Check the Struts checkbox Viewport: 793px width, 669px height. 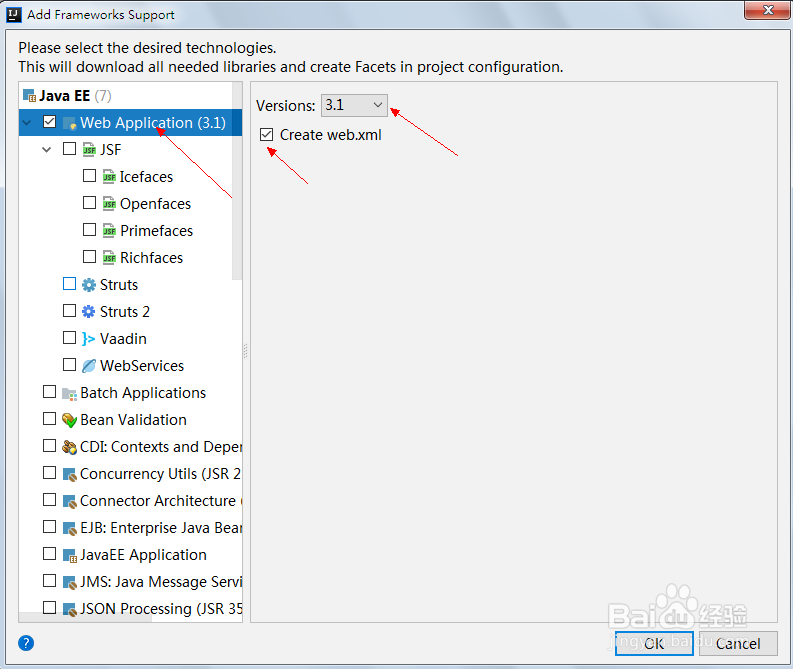[69, 284]
